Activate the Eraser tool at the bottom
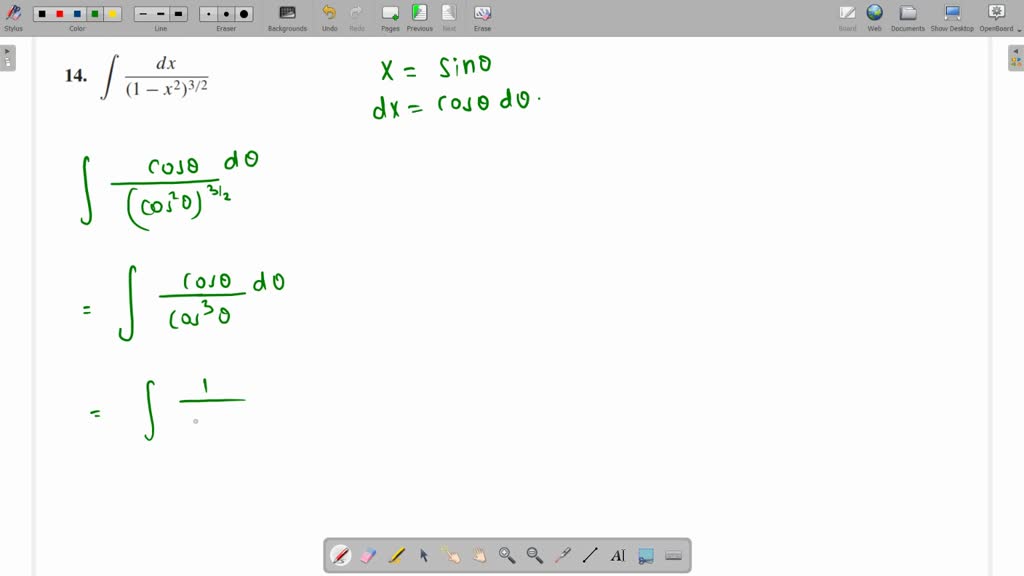 (x=366, y=555)
